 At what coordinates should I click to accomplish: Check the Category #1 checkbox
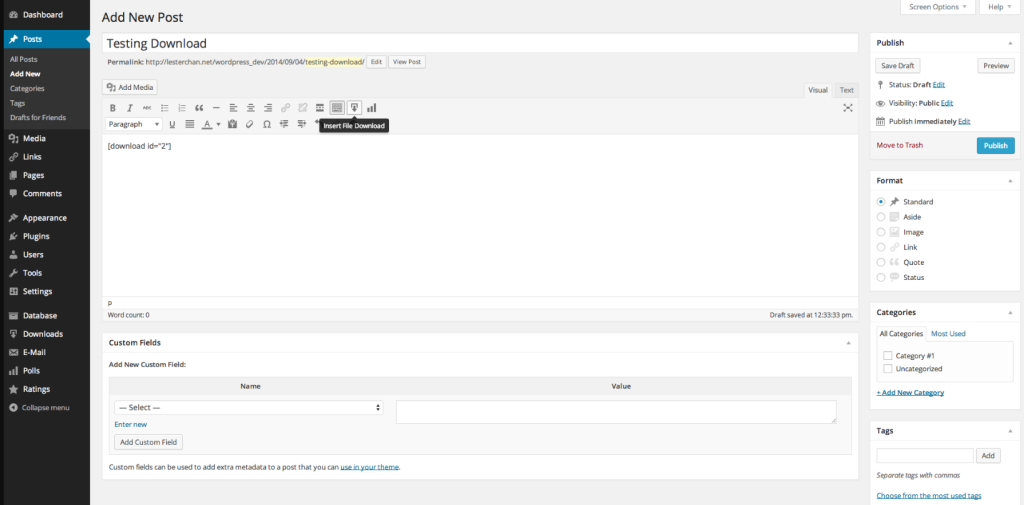[888, 355]
